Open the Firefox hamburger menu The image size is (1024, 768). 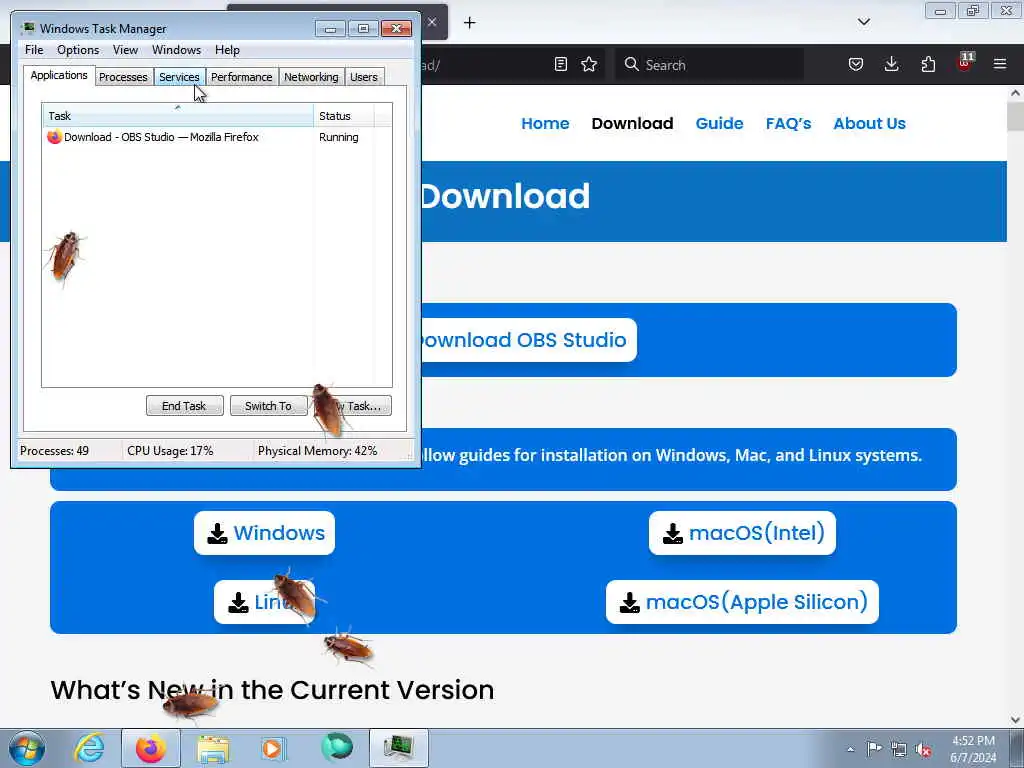tap(1000, 64)
